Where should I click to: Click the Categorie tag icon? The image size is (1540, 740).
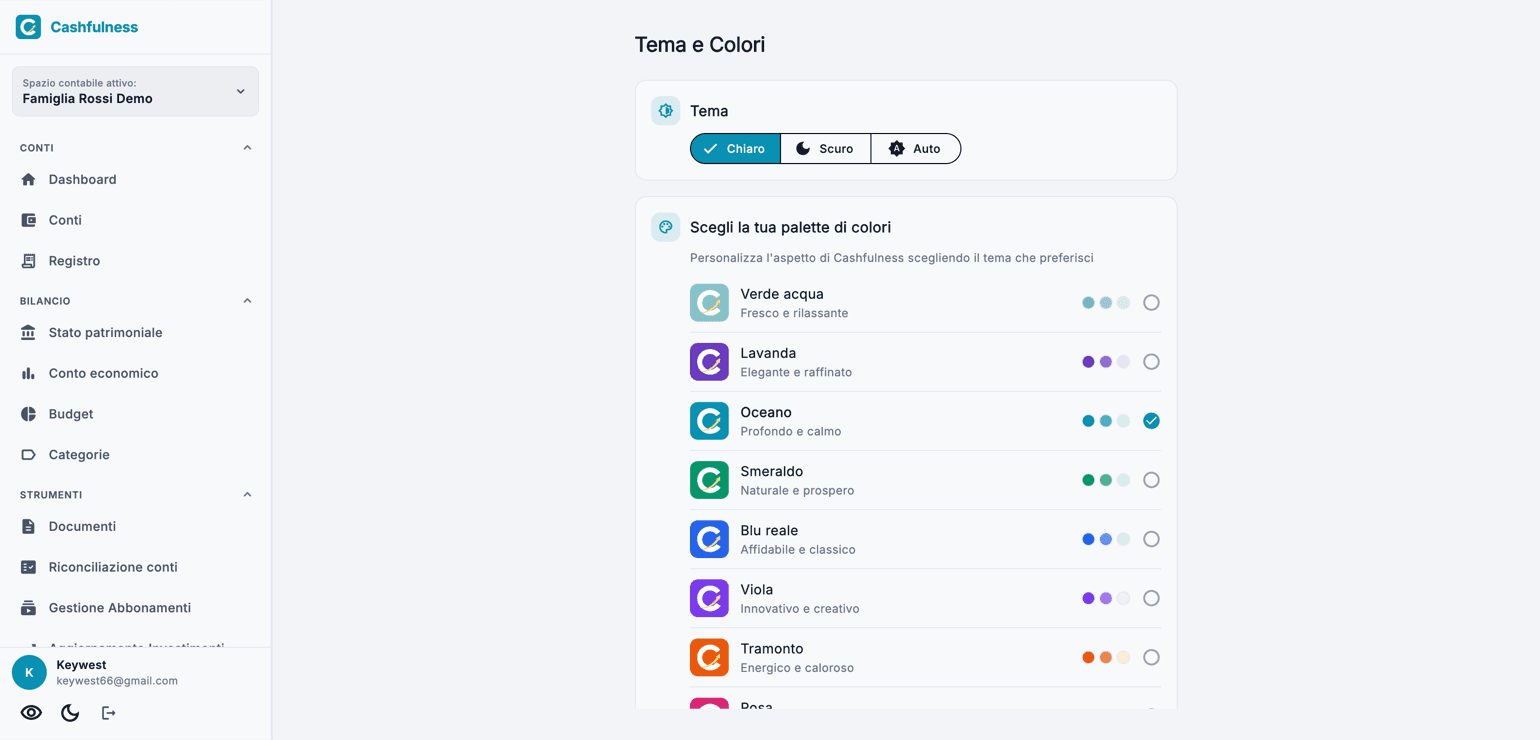(x=28, y=455)
